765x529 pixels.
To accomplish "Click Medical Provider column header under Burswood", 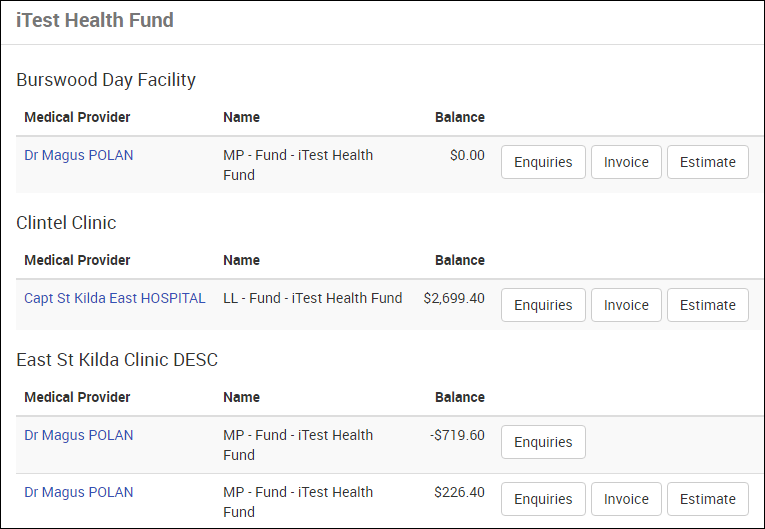I will pyautogui.click(x=77, y=117).
